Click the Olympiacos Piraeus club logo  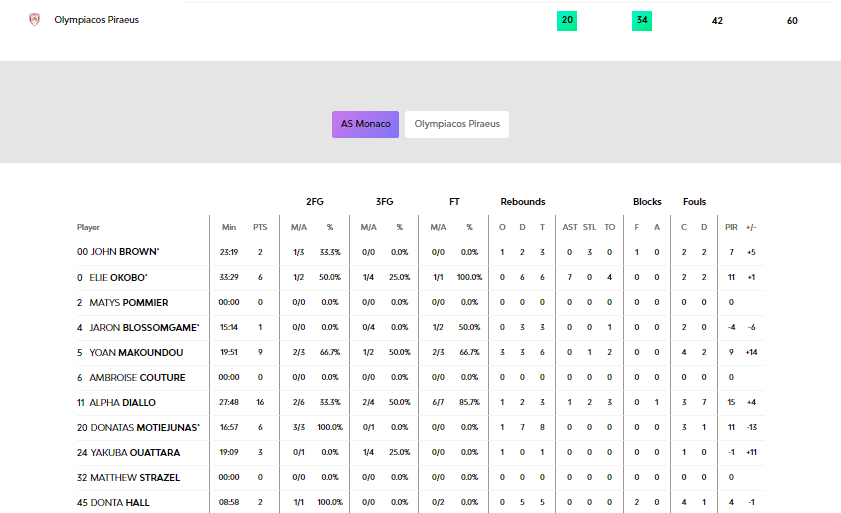point(35,19)
